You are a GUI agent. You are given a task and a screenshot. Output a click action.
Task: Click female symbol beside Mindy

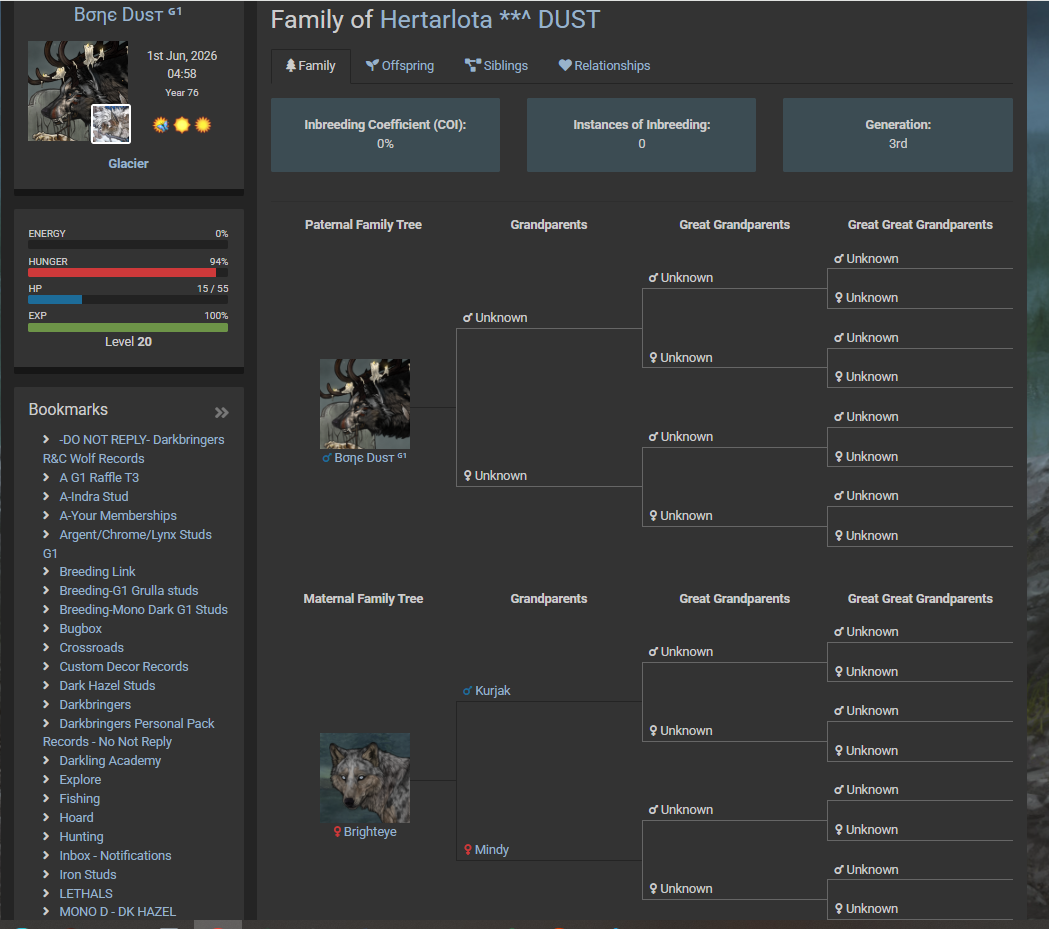click(x=468, y=849)
